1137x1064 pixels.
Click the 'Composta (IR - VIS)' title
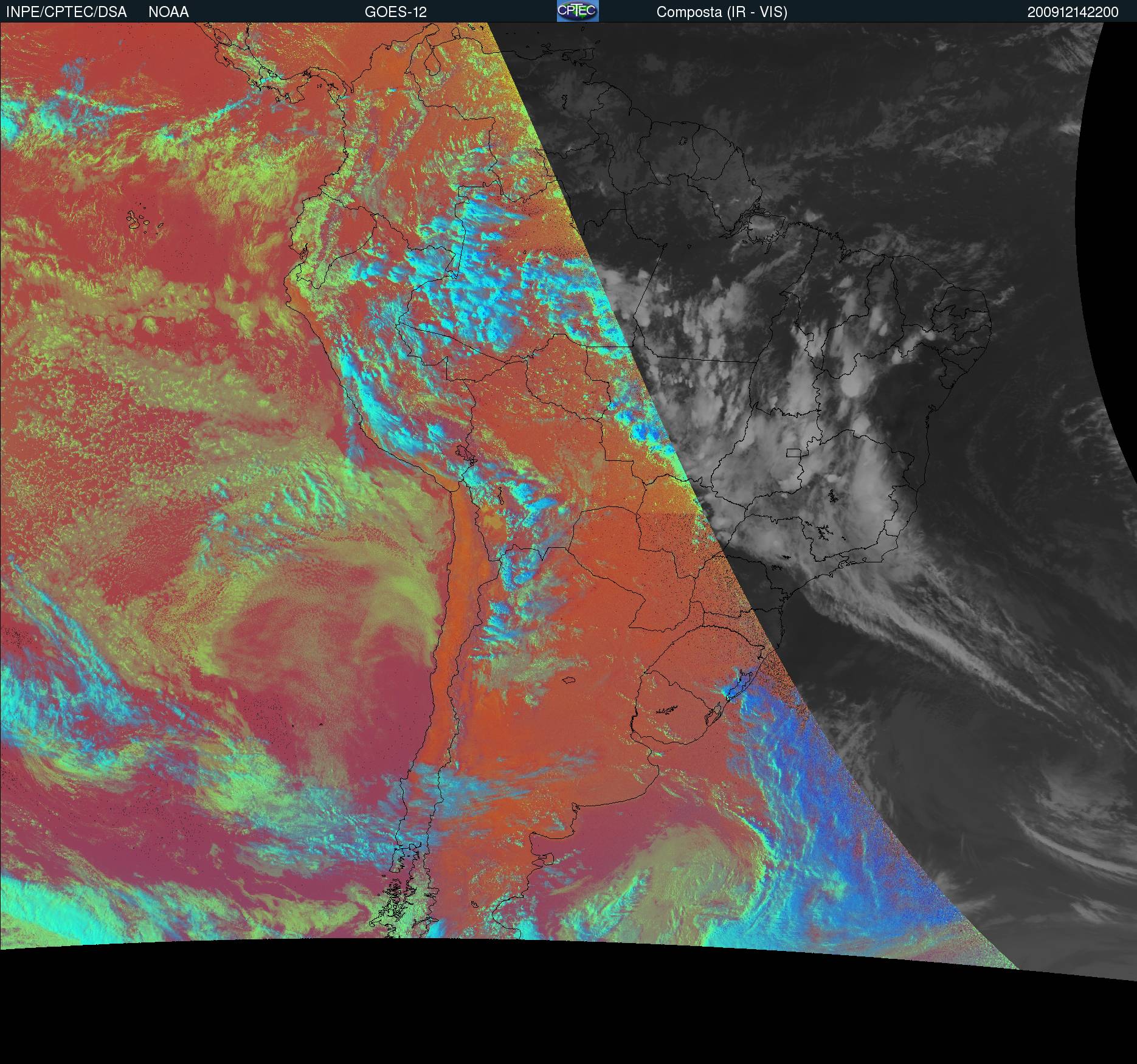pyautogui.click(x=722, y=12)
